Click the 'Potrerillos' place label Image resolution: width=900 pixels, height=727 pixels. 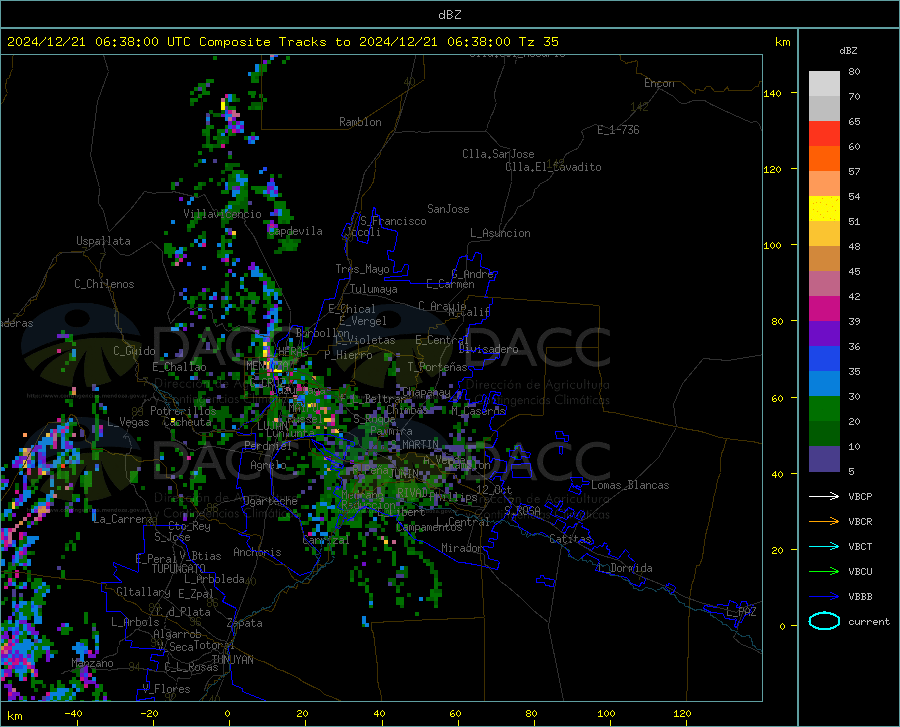coord(183,411)
